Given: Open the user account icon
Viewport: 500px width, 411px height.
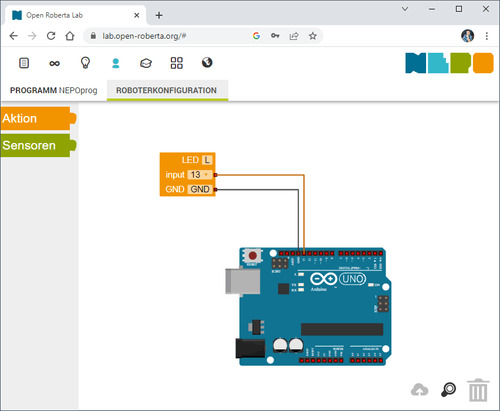Looking at the screenshot, I should coord(116,63).
